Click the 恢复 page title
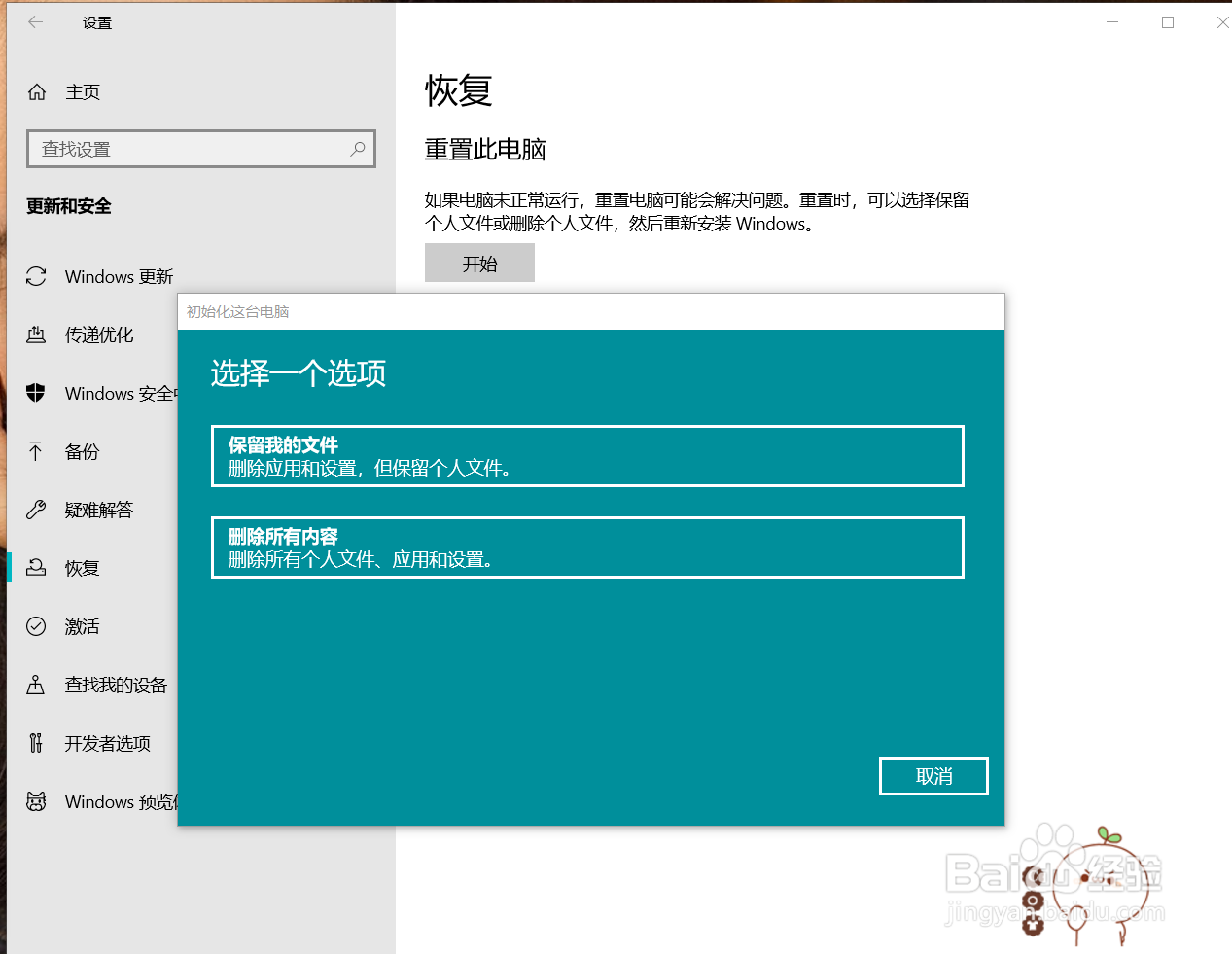This screenshot has width=1232, height=954. pos(459,90)
